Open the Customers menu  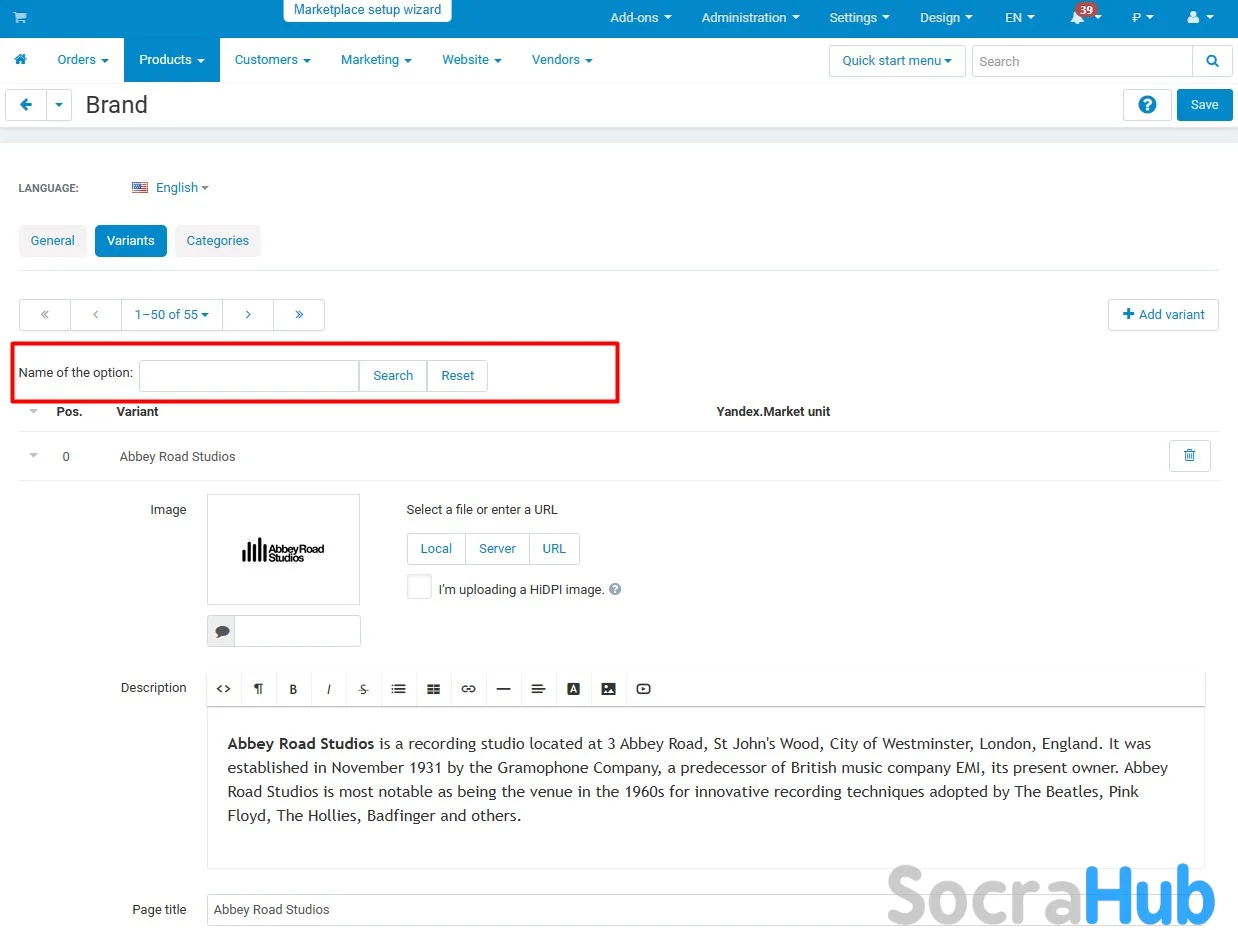[273, 60]
